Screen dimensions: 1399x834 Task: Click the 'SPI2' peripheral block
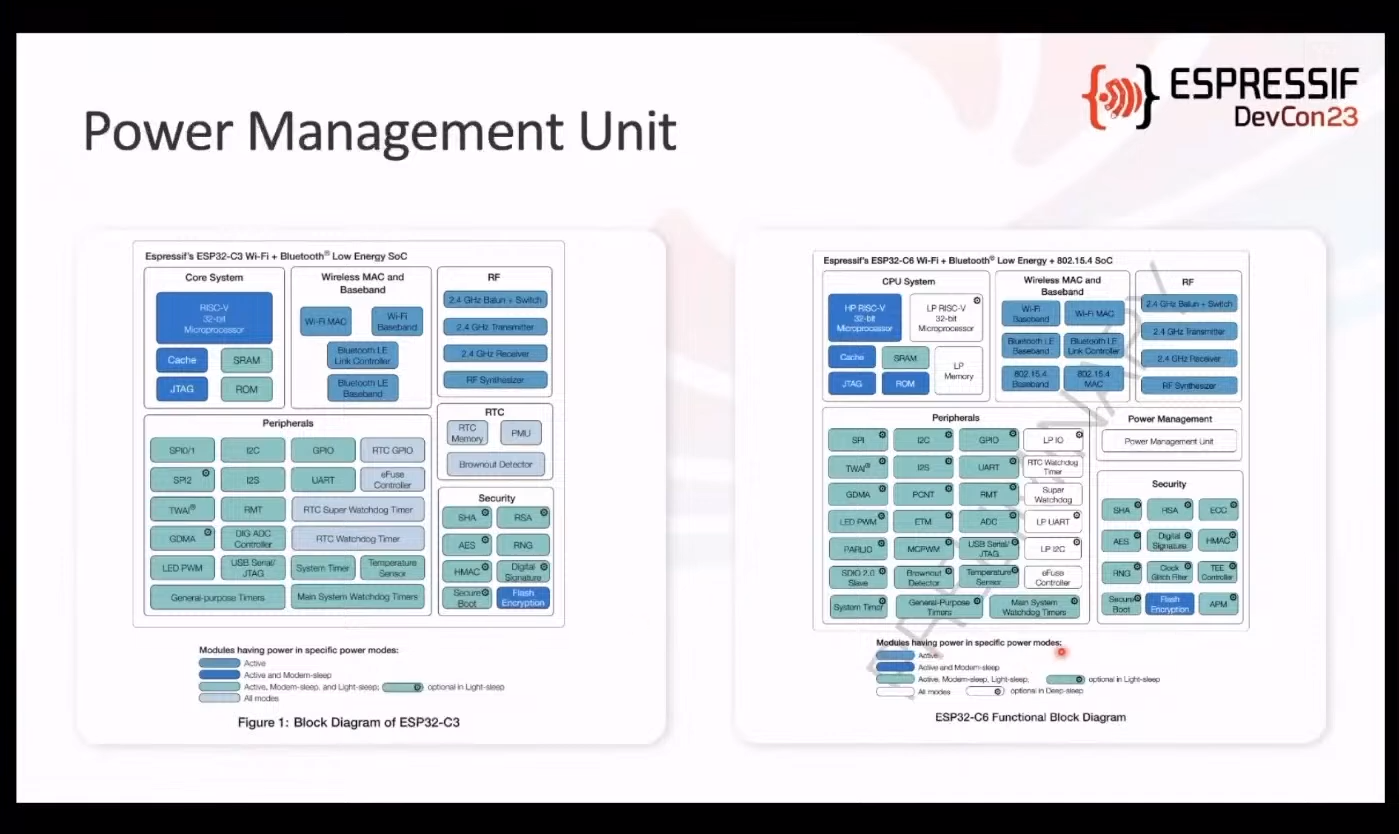tap(182, 480)
